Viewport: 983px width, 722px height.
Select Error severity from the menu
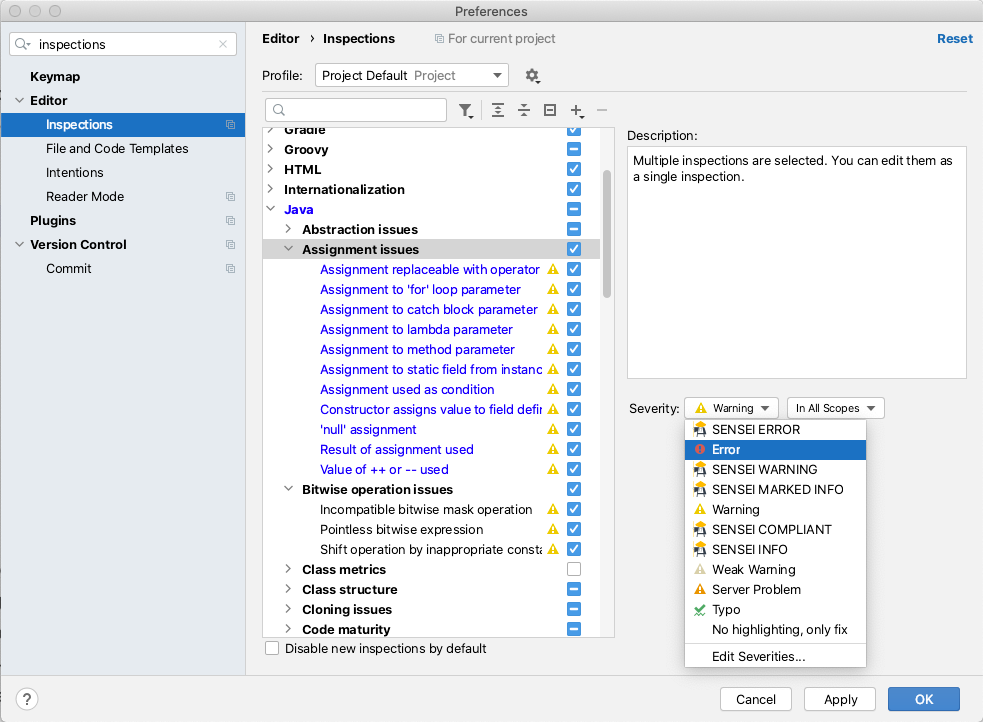775,449
